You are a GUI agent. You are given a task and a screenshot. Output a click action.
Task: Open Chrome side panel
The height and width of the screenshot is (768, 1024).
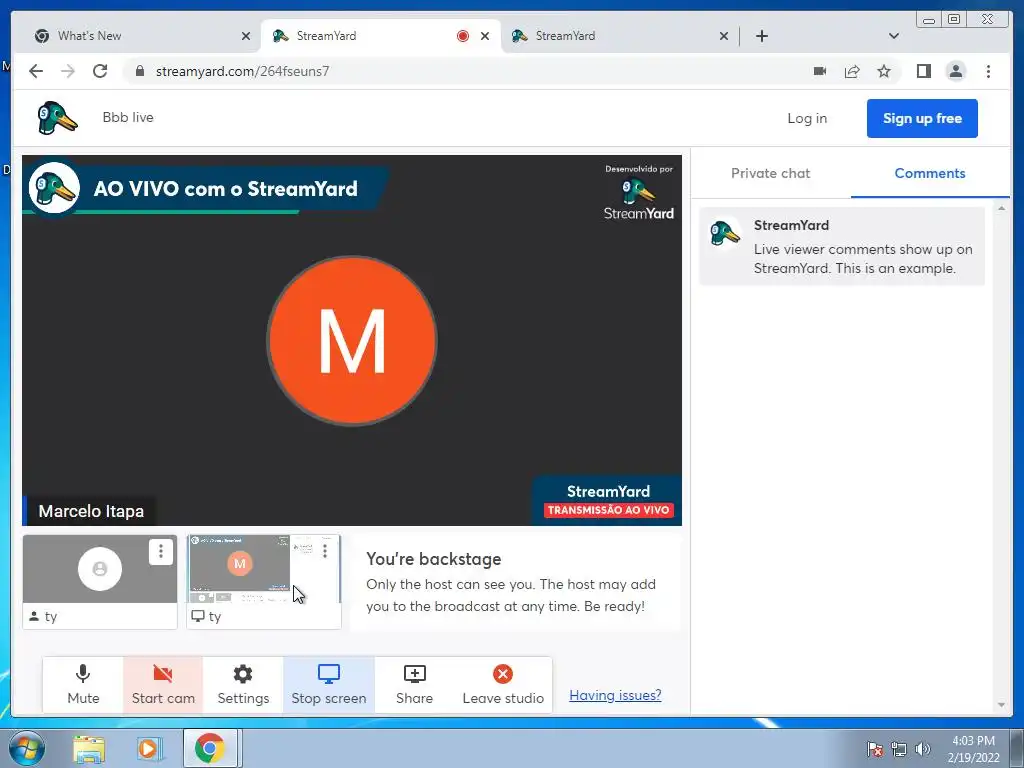(x=923, y=71)
